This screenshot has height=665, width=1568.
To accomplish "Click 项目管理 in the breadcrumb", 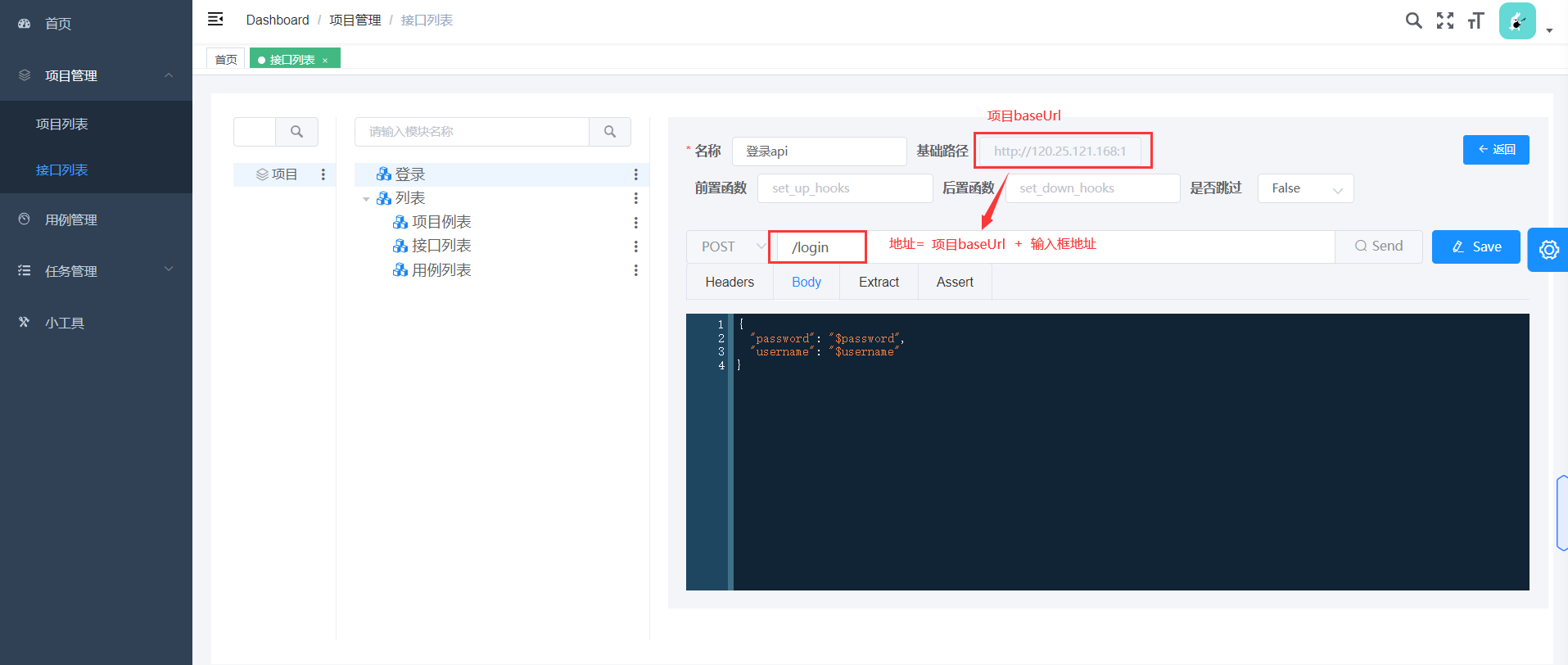I will tap(355, 20).
